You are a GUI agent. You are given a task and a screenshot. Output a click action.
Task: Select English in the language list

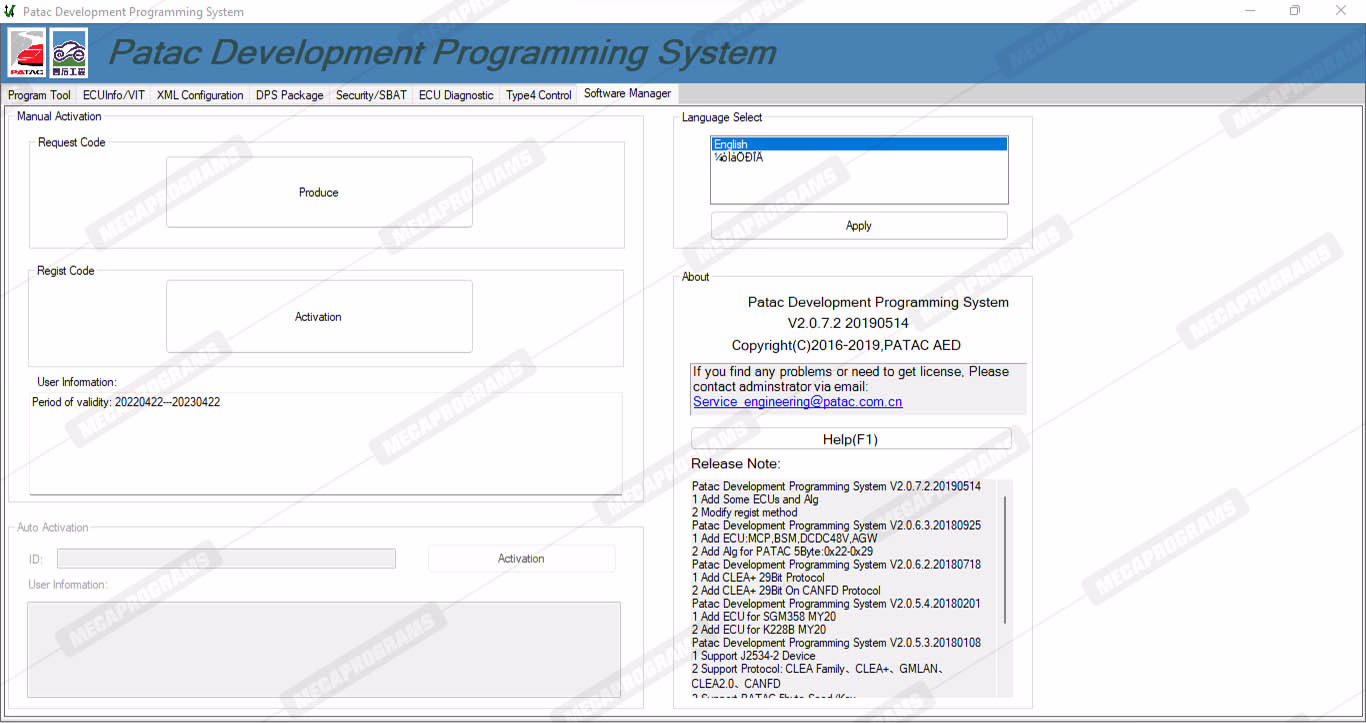pos(859,144)
